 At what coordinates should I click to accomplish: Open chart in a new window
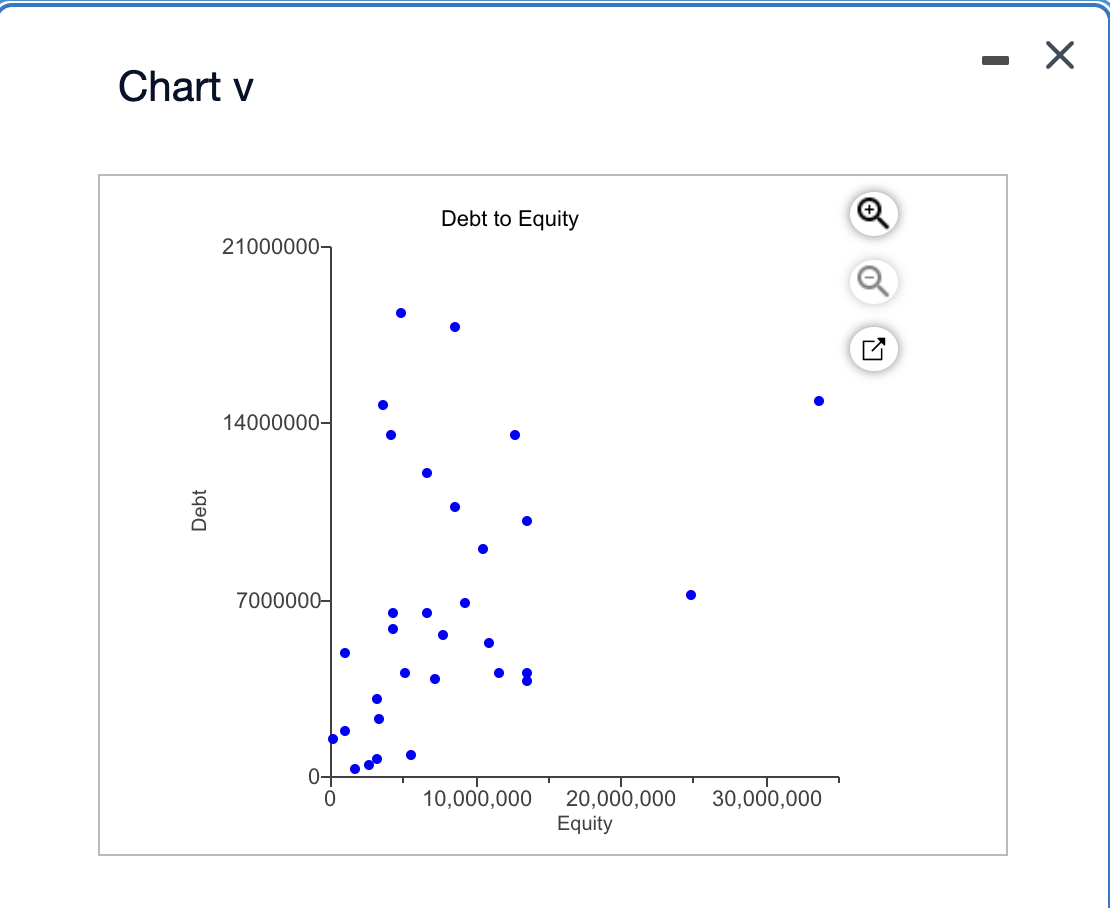[x=872, y=349]
